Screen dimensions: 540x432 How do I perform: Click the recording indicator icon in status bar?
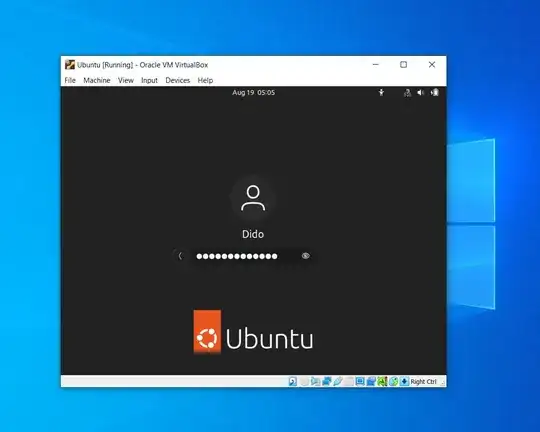pos(371,381)
